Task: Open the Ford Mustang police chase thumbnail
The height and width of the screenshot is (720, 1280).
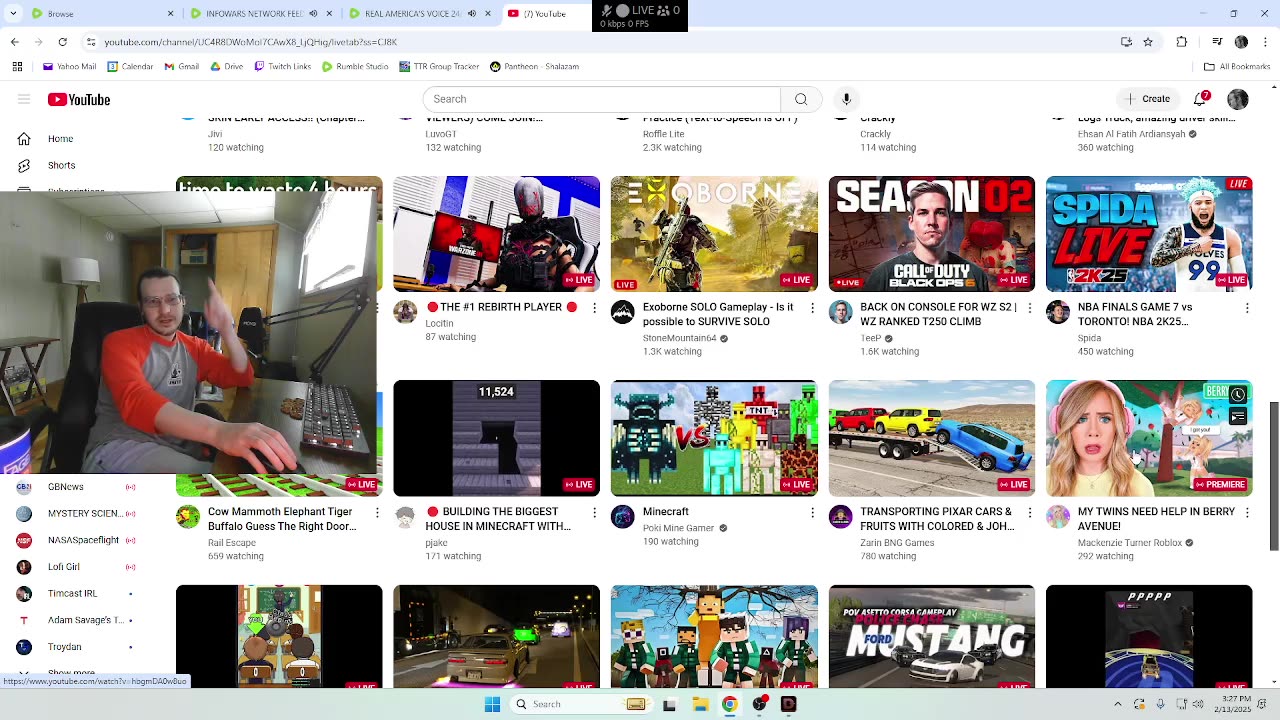Action: tap(932, 637)
